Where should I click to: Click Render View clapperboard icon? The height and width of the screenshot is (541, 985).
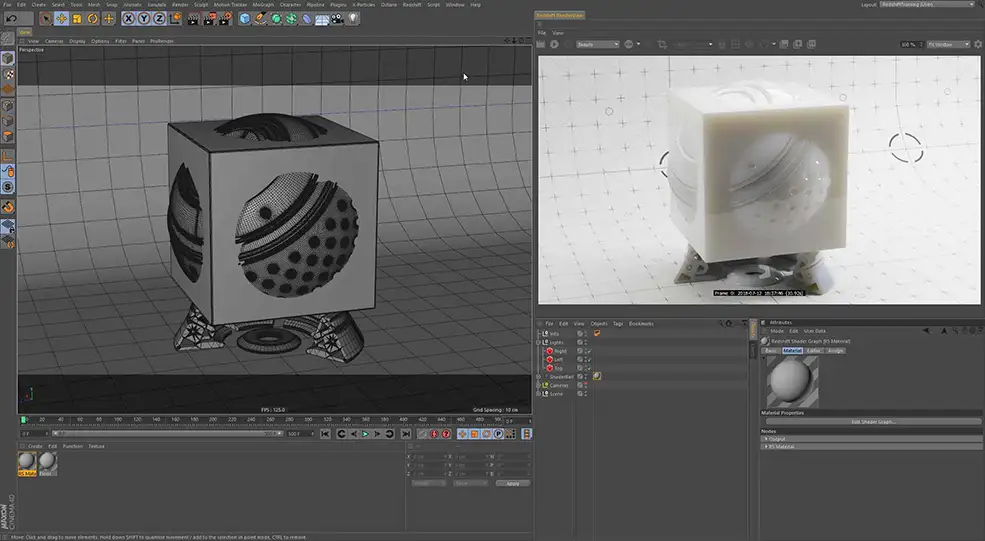(x=193, y=19)
